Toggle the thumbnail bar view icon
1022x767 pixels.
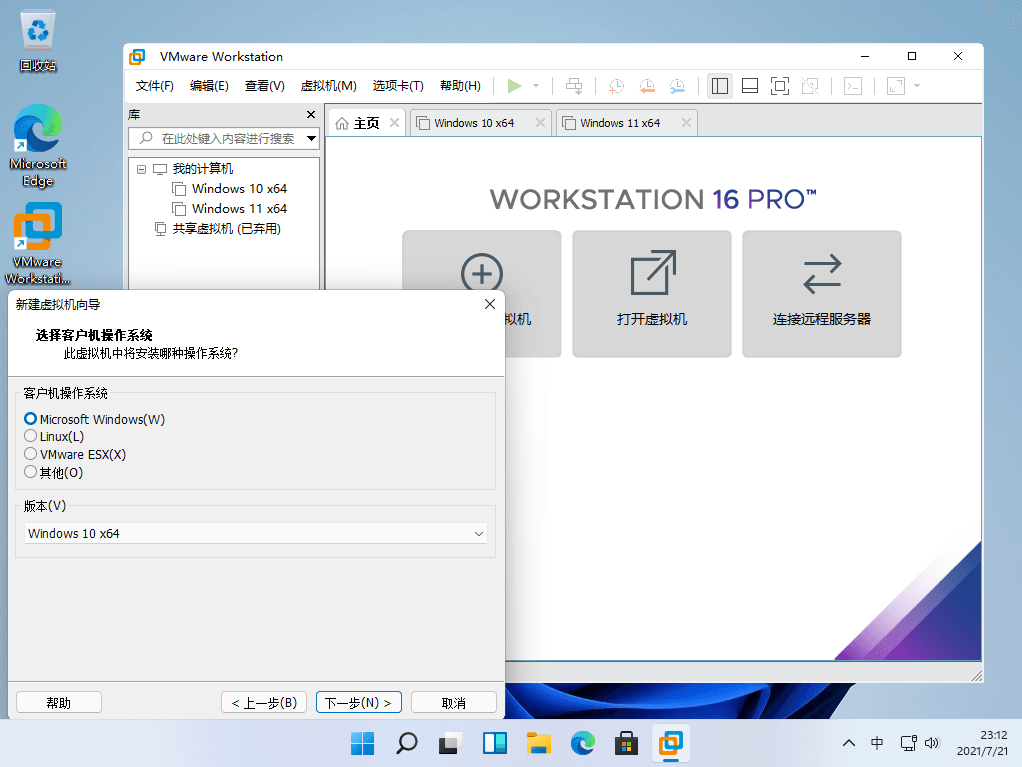point(750,86)
